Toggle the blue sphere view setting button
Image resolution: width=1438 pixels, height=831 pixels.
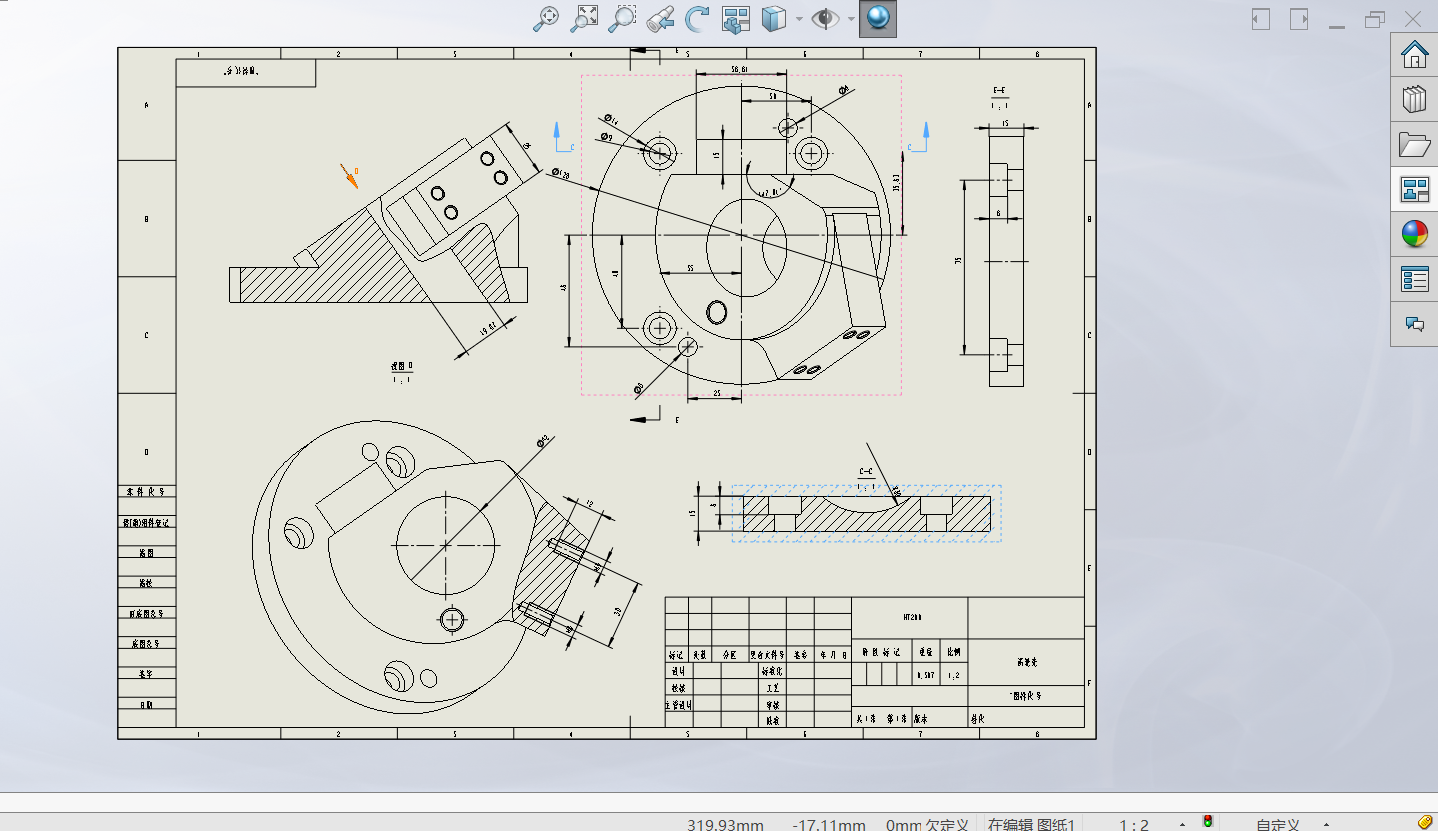(878, 18)
